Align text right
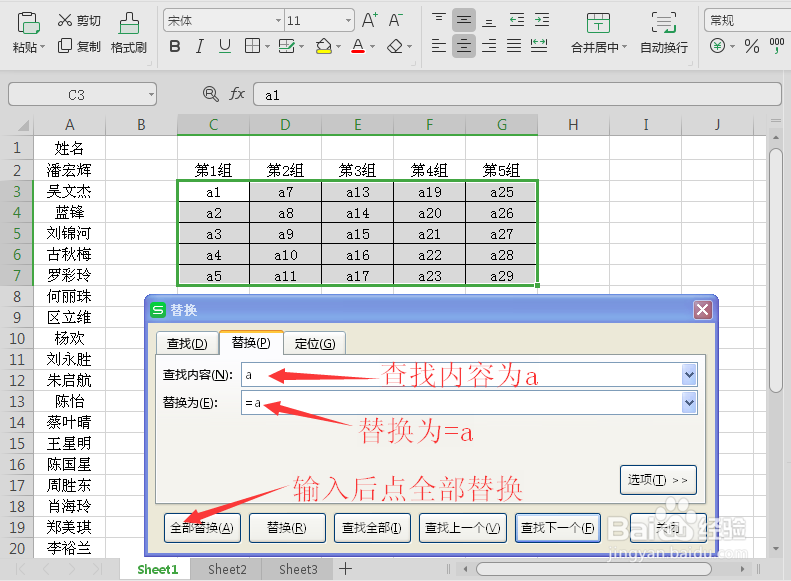 pyautogui.click(x=489, y=46)
